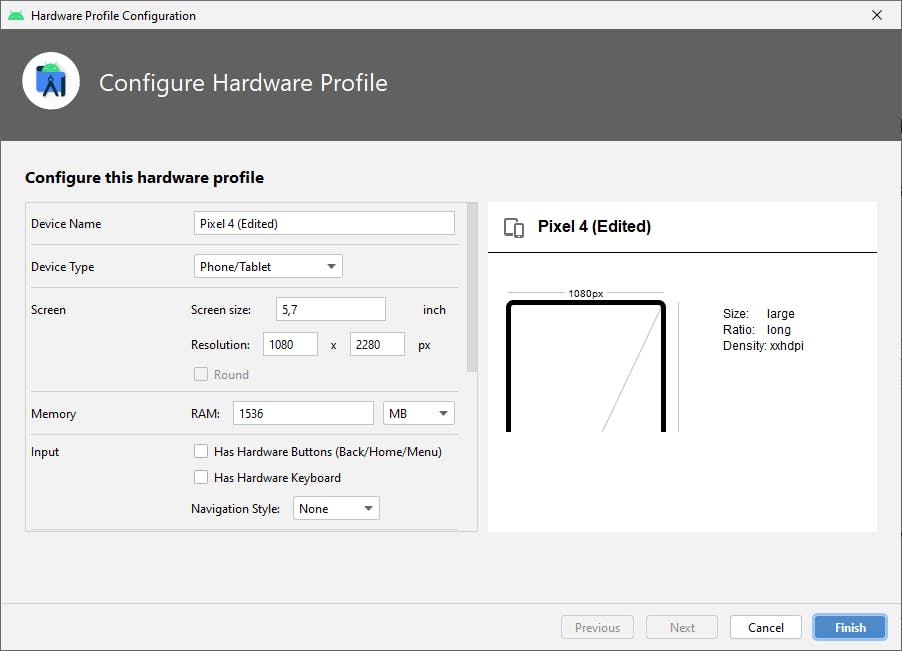This screenshot has width=902, height=651.
Task: Click the Finish button
Action: tap(850, 627)
